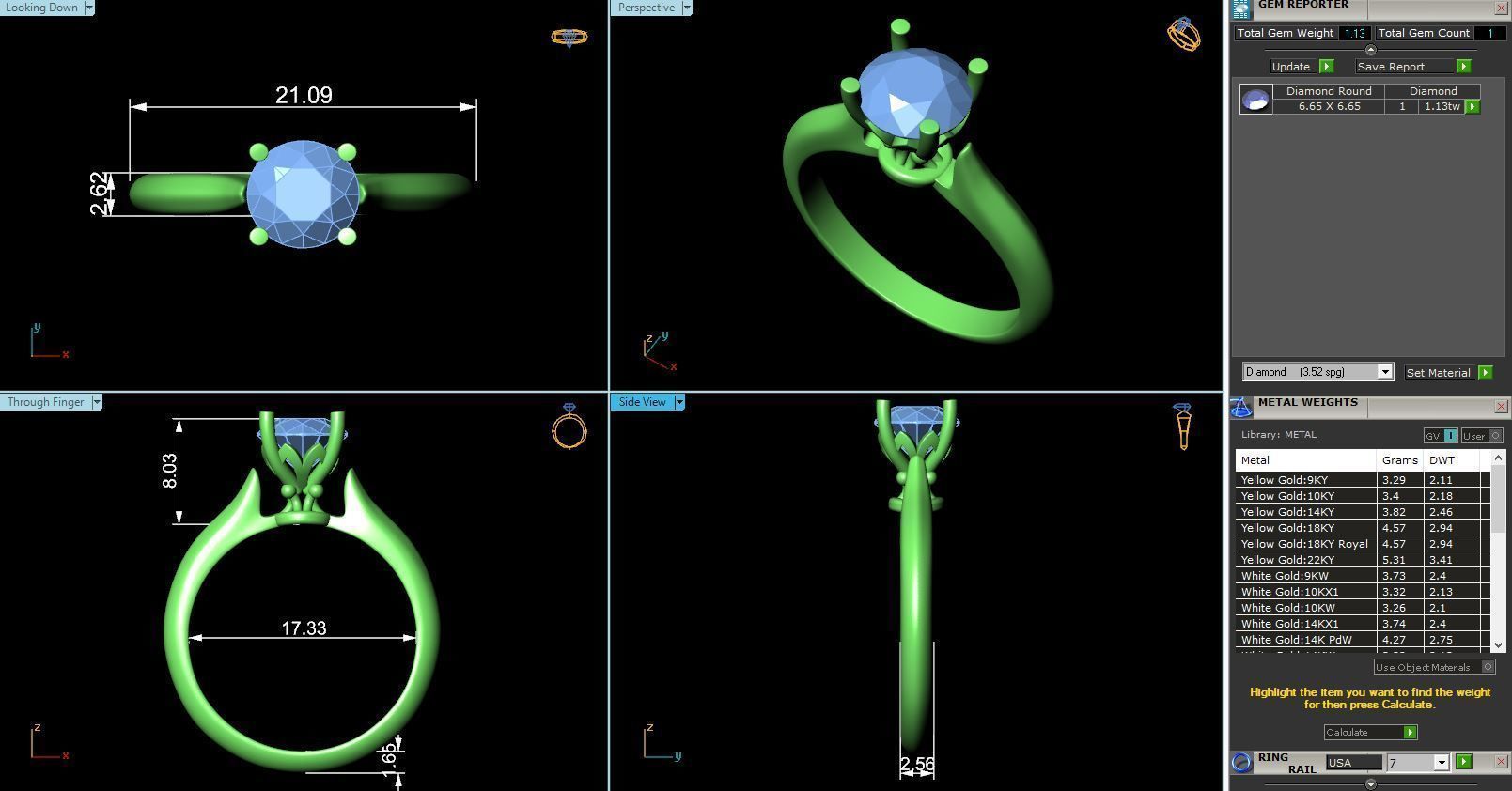Open the Looking Down viewport dropdown arrow
The image size is (1512, 791).
click(89, 8)
